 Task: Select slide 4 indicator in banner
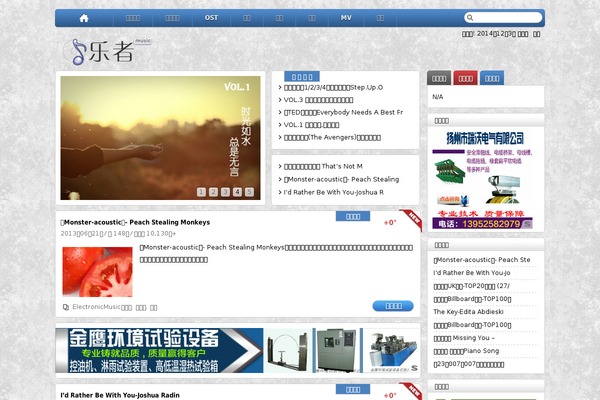[237, 192]
